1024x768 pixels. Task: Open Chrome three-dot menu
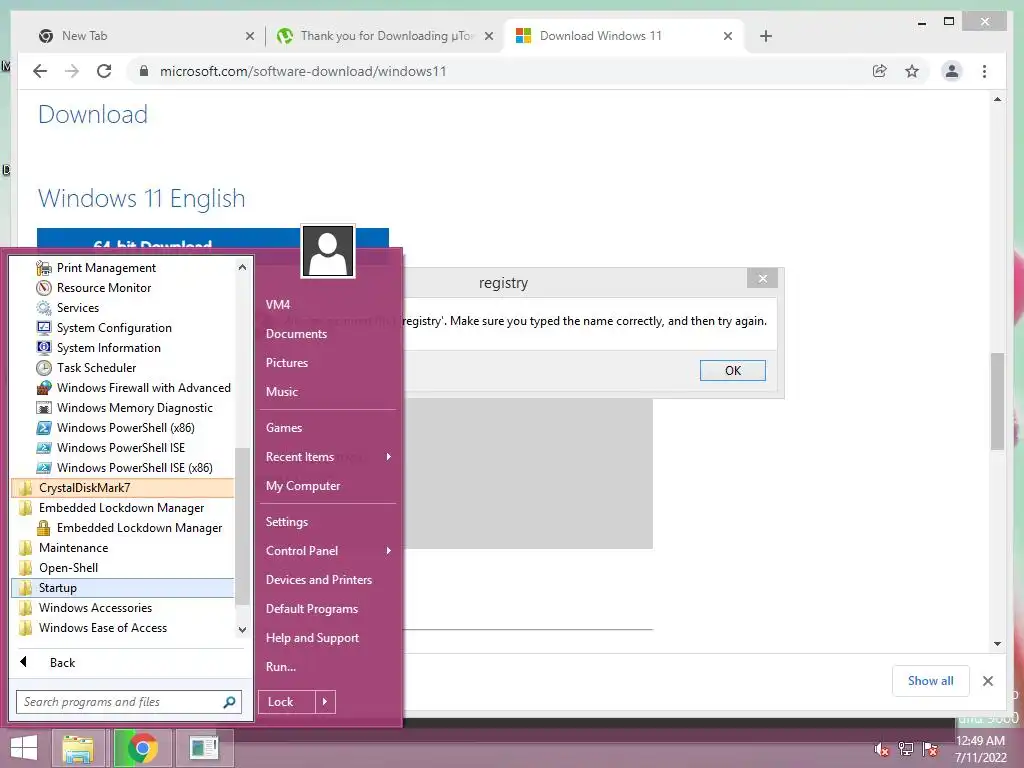point(984,71)
